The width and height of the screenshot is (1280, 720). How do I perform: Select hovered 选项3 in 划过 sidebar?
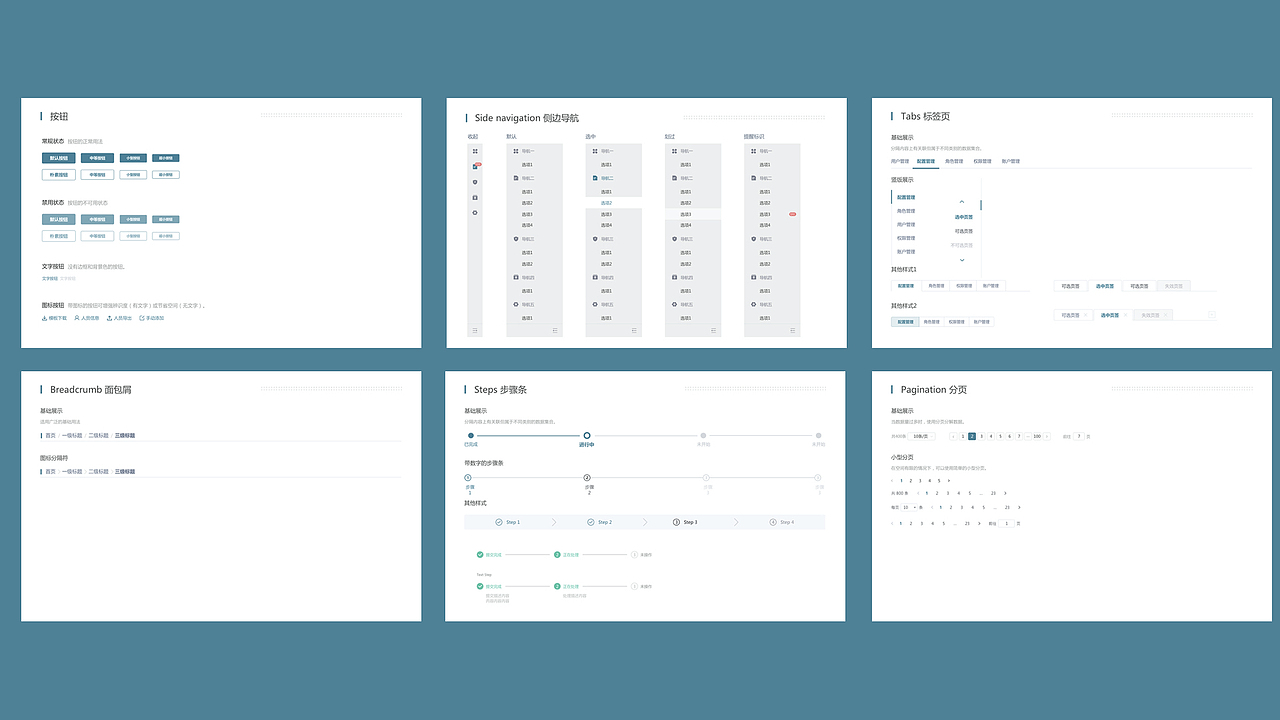point(693,214)
